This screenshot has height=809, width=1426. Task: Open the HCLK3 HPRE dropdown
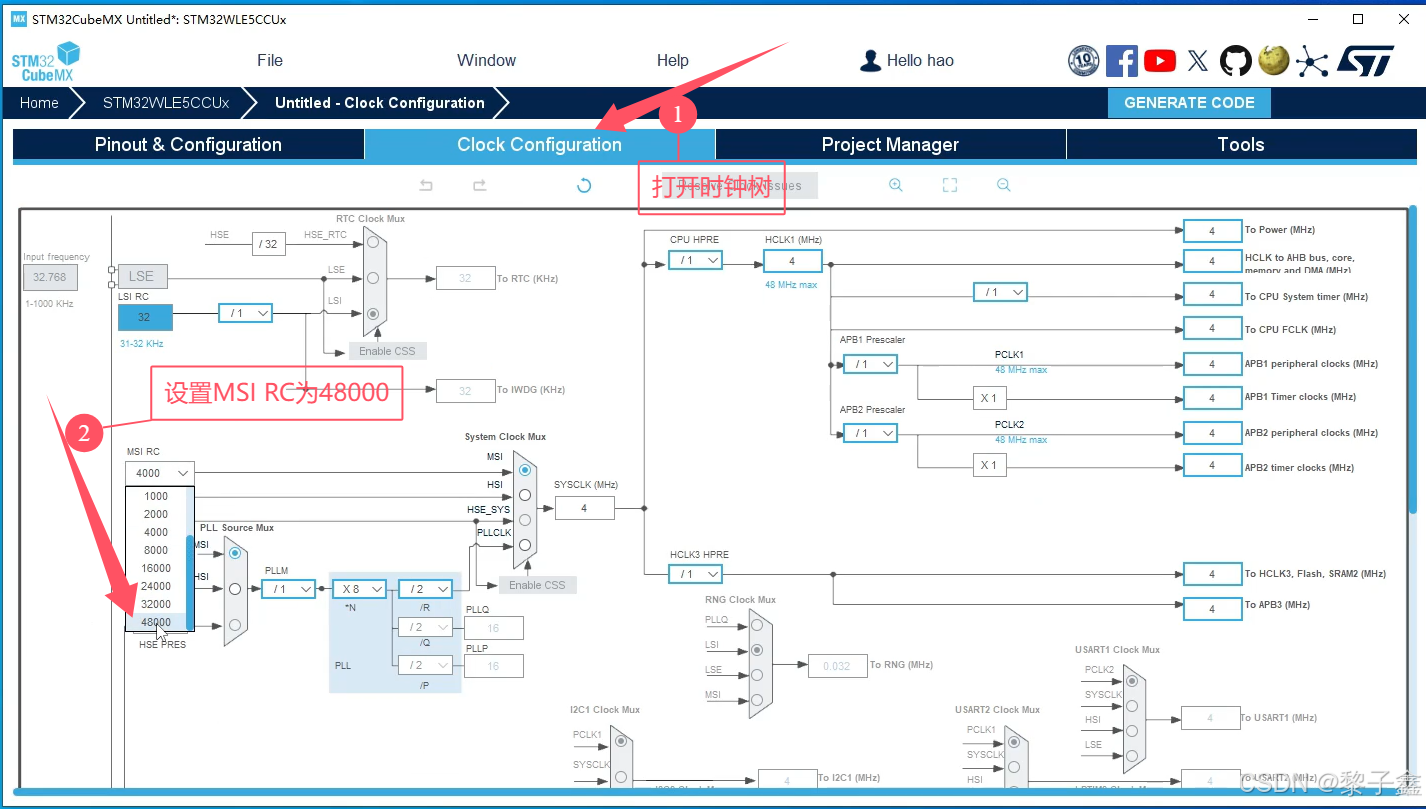click(x=696, y=574)
